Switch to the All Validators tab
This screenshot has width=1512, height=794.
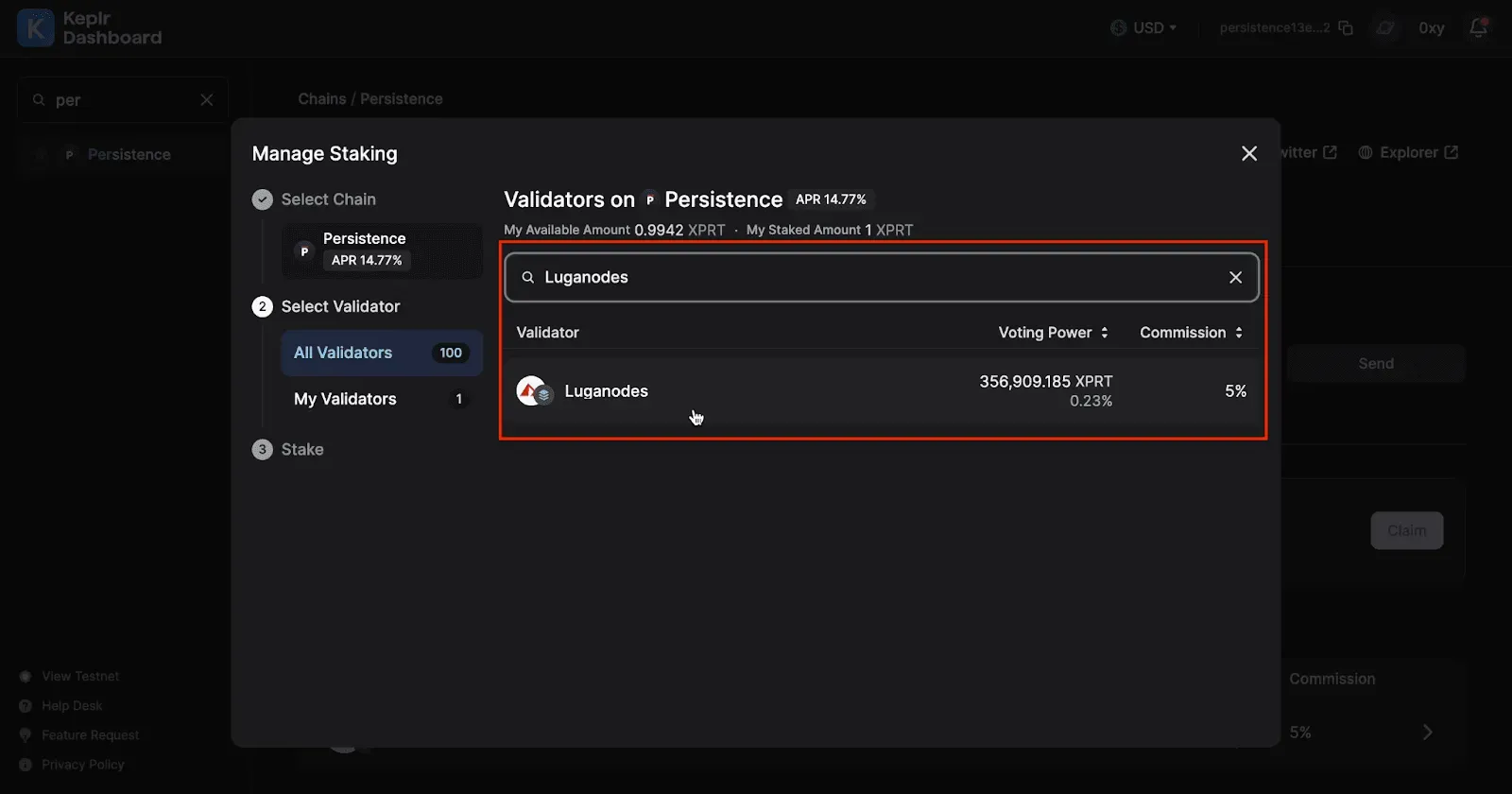(x=382, y=353)
